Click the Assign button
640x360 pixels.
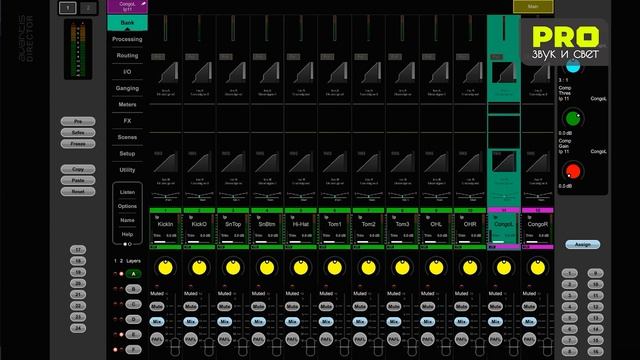pos(582,244)
